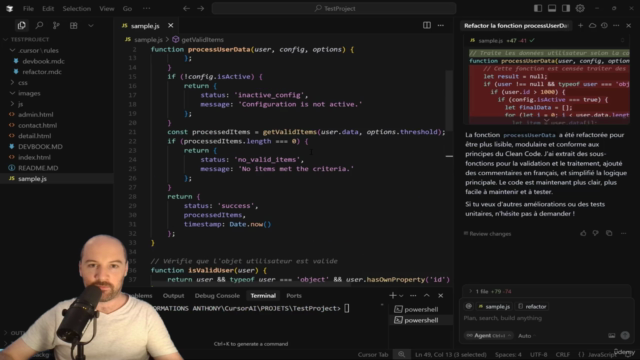Viewport: 640px width, 360px height.
Task: Toggle the primary sidebar layout icon
Action: coord(538,8)
